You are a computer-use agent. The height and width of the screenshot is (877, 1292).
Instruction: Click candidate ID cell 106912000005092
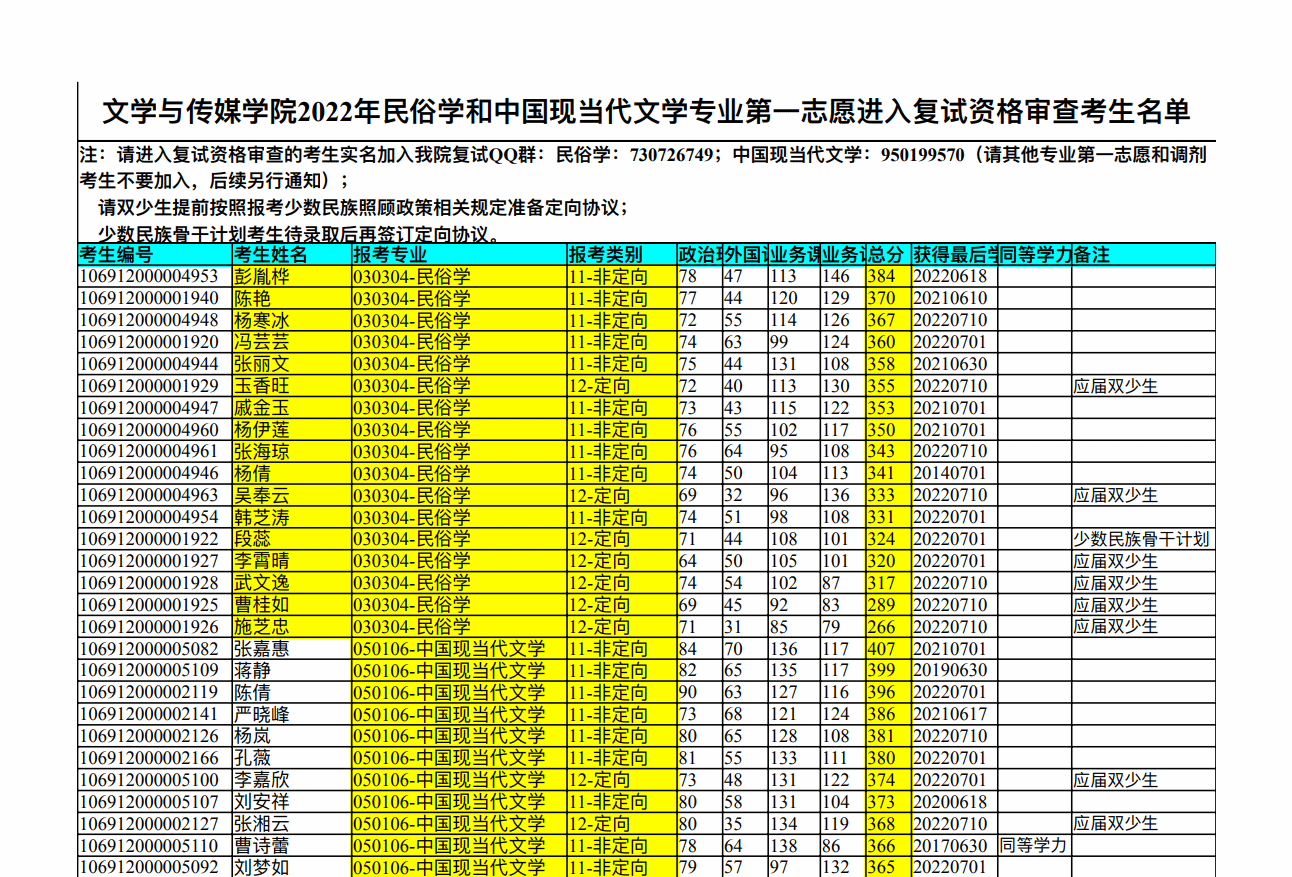click(155, 867)
